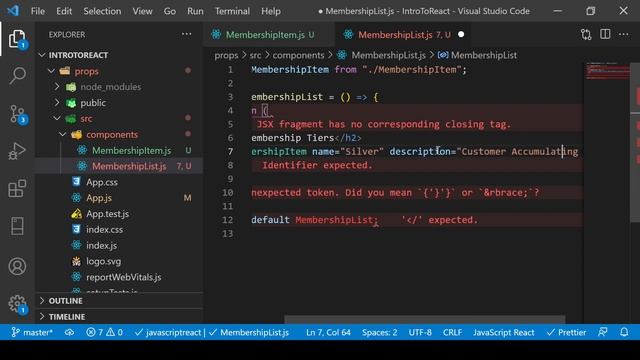
Task: Open the Accounts icon in activity bar
Action: (x=17, y=267)
